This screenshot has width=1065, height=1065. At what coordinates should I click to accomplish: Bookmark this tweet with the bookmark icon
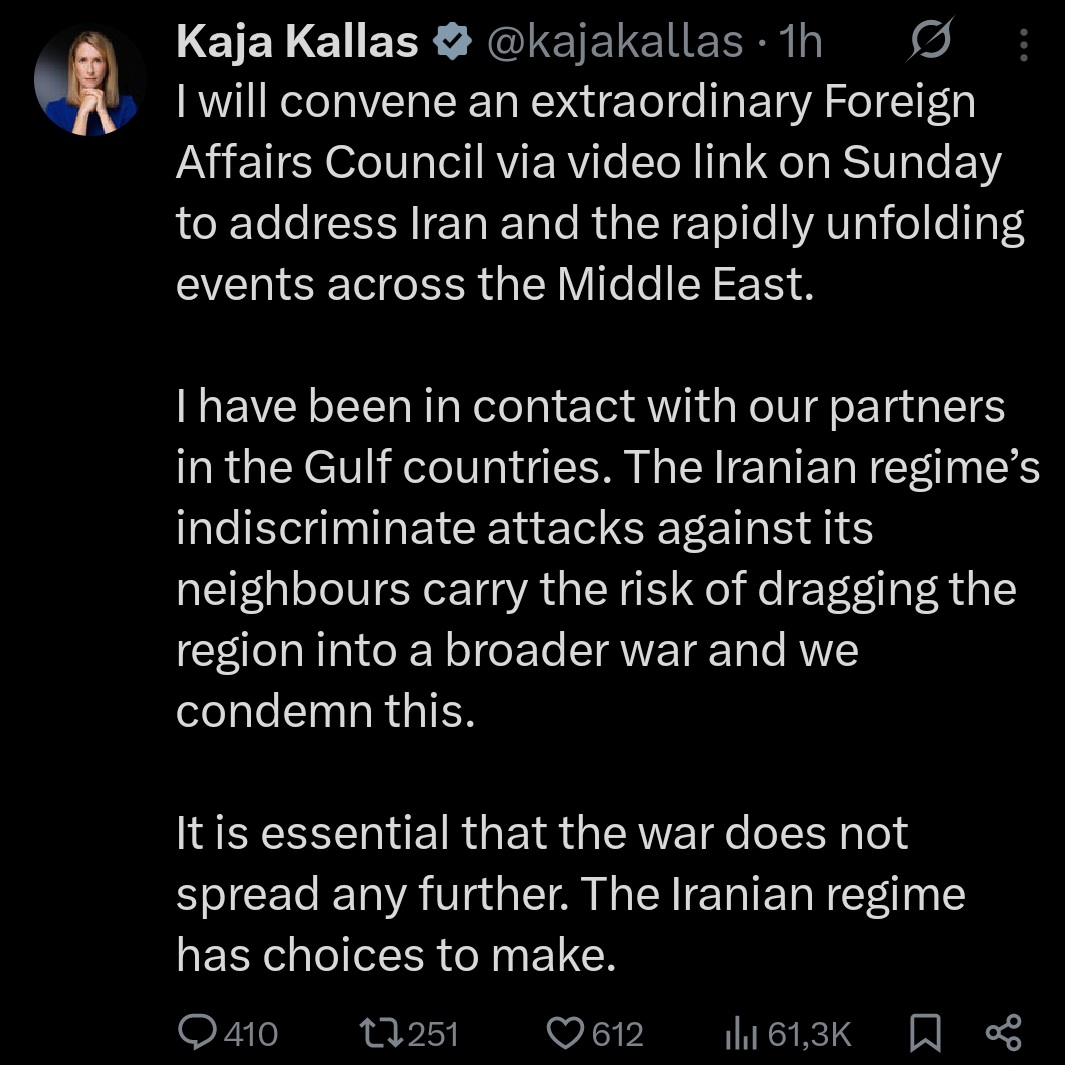(x=926, y=1034)
